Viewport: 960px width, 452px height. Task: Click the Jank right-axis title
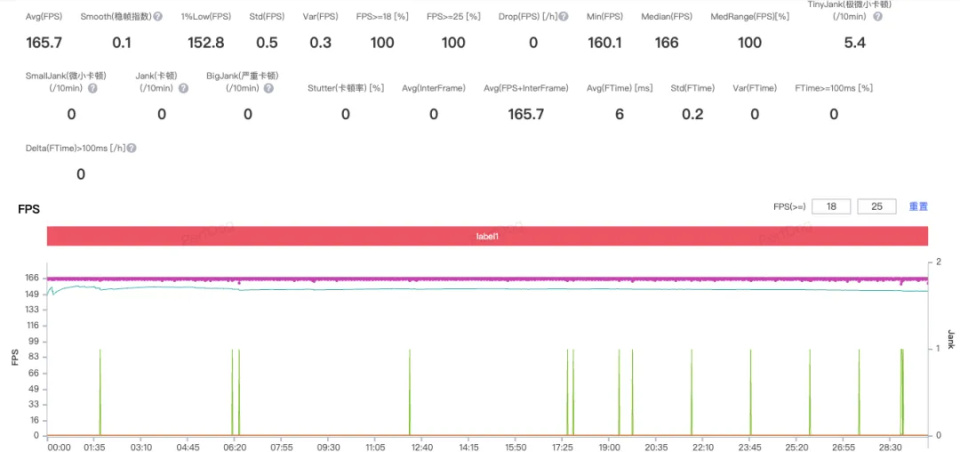(951, 339)
